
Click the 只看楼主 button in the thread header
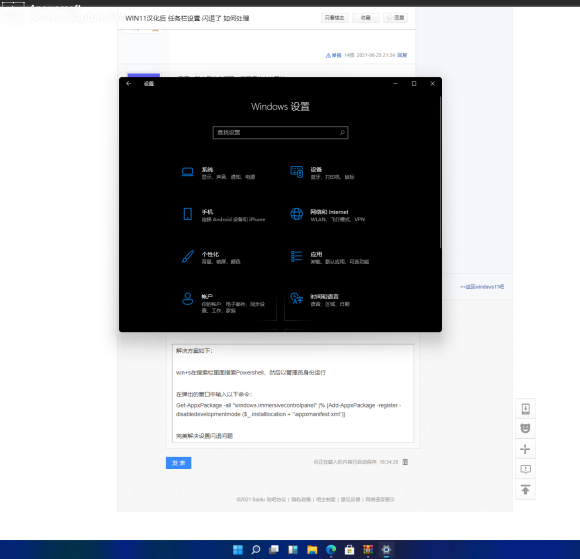tap(334, 18)
